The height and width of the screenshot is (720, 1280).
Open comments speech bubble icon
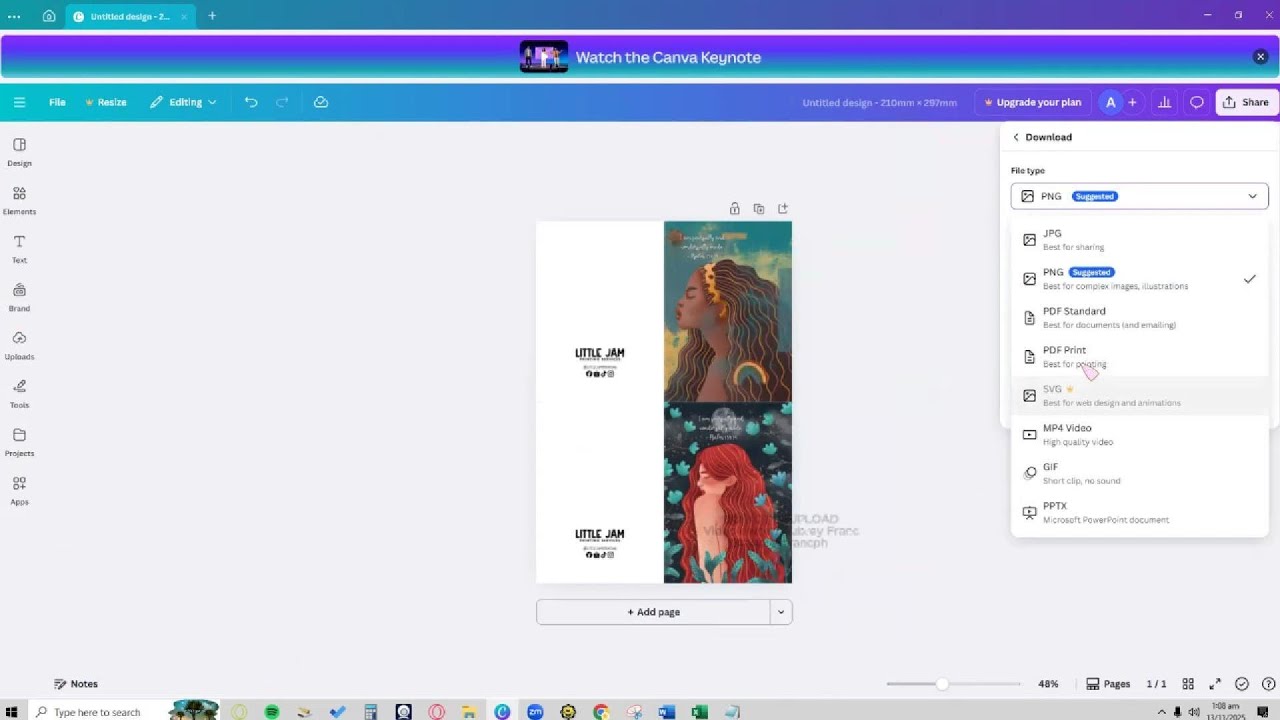1196,102
